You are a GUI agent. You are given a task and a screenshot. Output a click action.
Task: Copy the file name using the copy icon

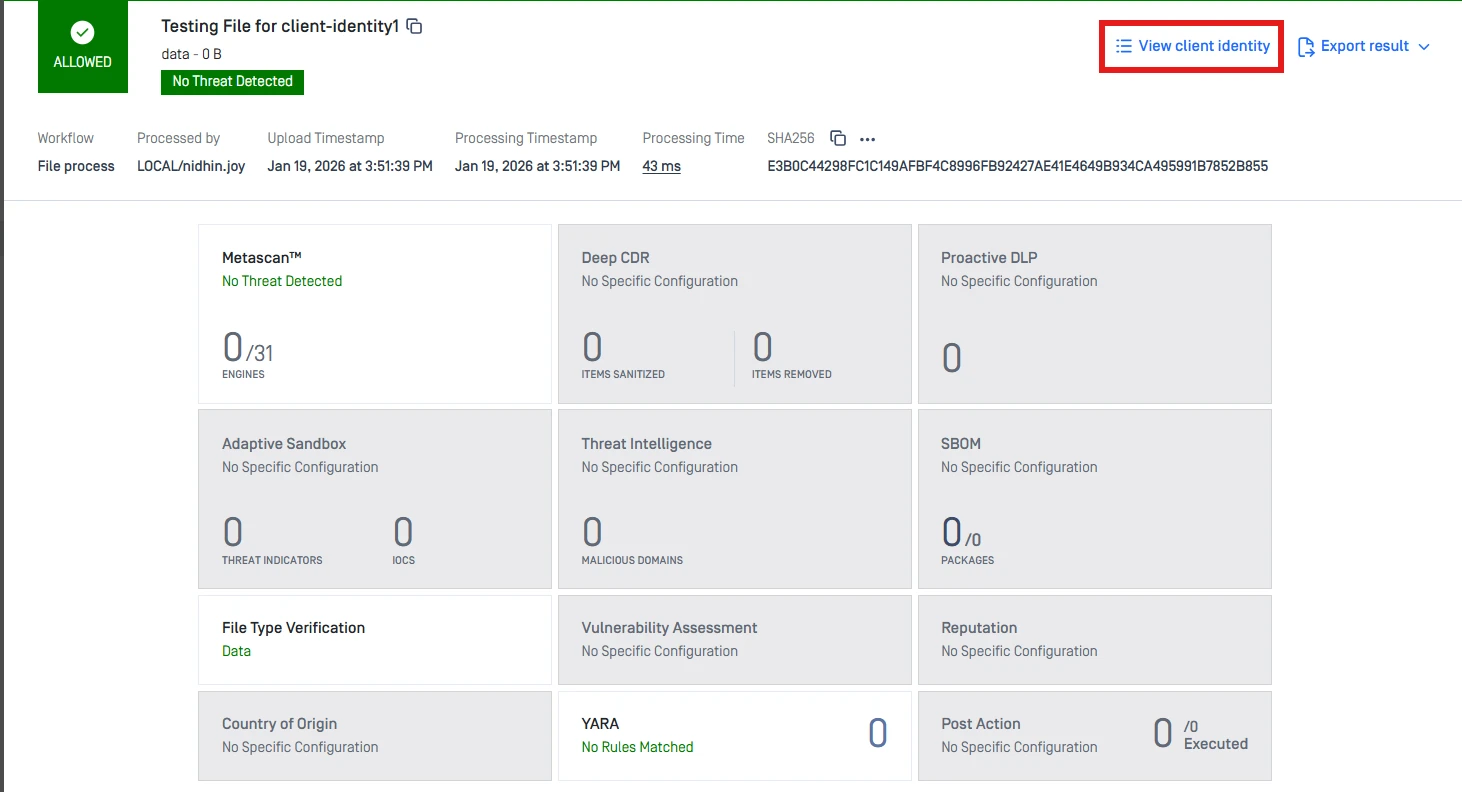pyautogui.click(x=414, y=27)
